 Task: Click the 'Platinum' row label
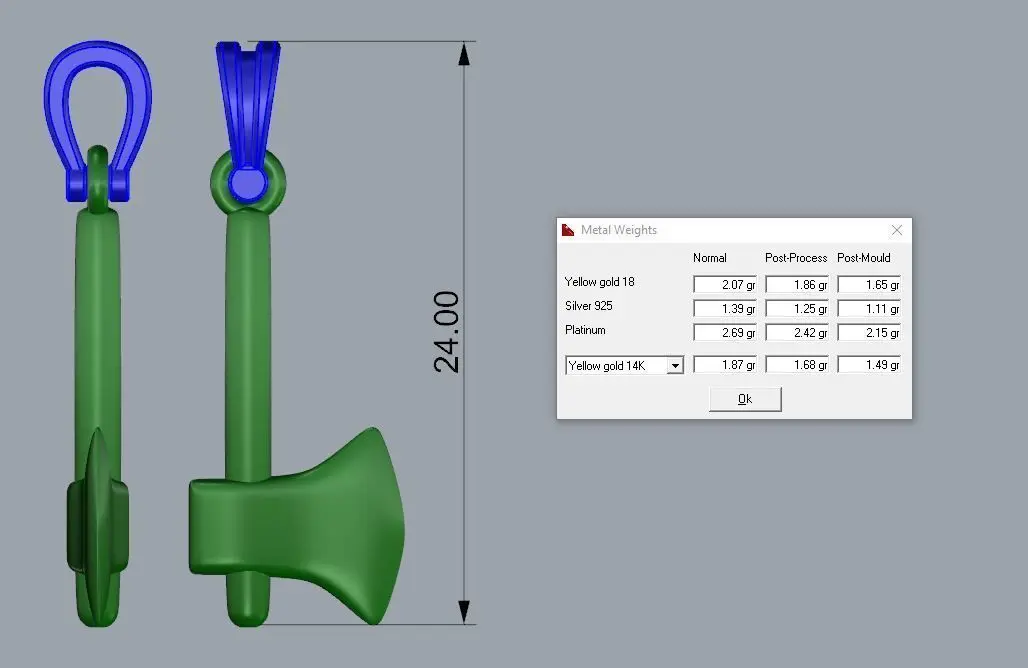coord(585,330)
